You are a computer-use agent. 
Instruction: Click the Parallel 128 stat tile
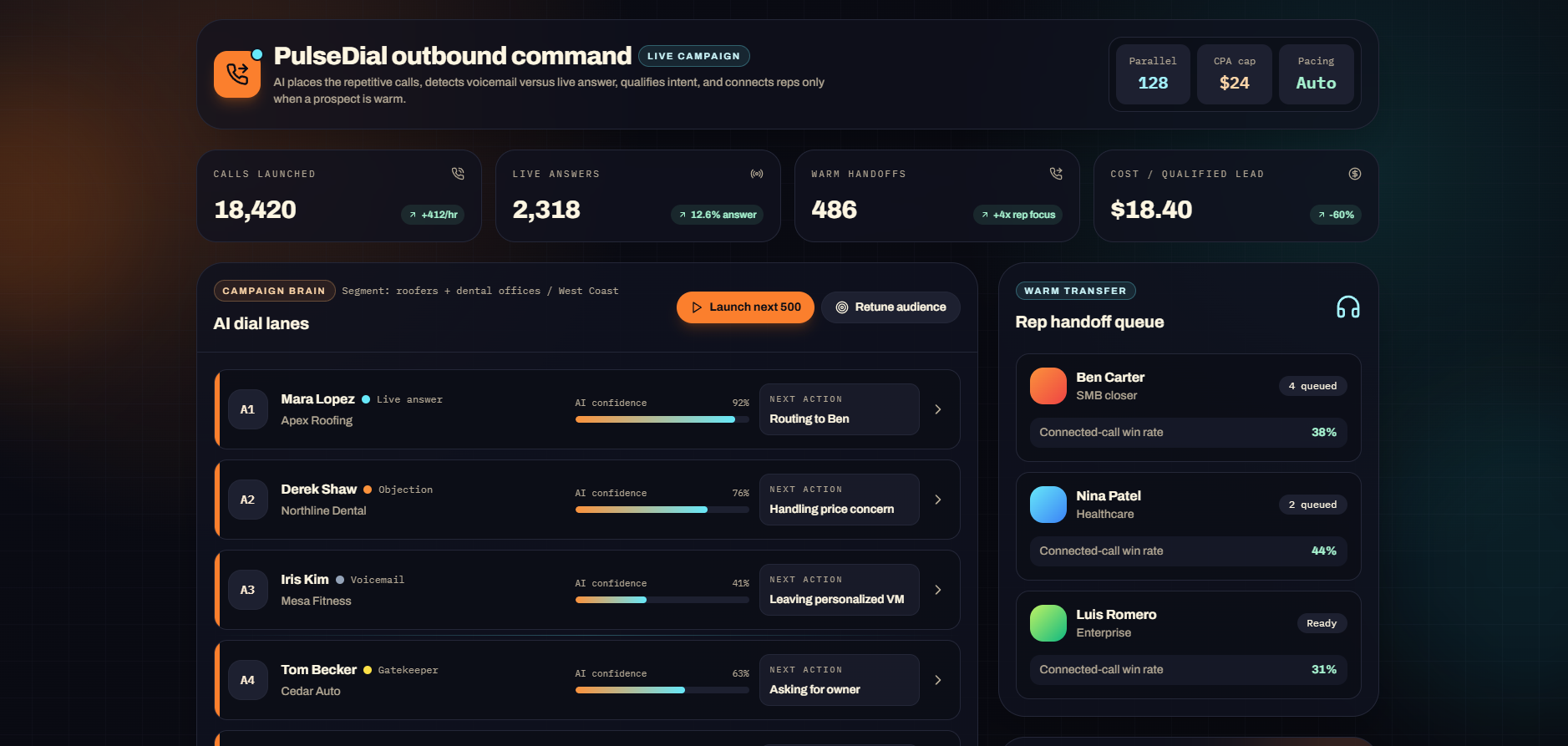[1153, 74]
